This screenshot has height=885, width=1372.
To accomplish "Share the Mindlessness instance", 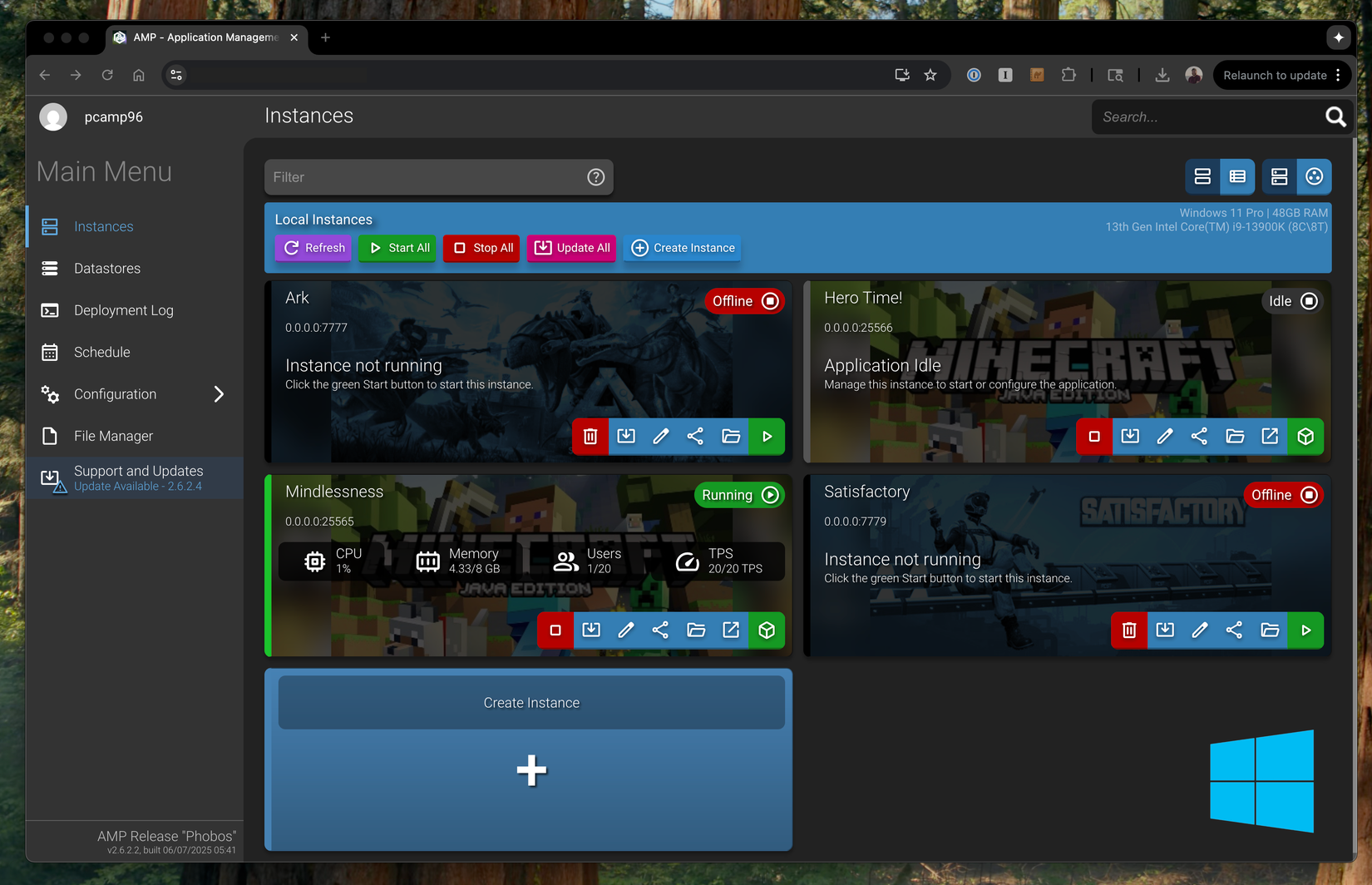I will tap(661, 630).
